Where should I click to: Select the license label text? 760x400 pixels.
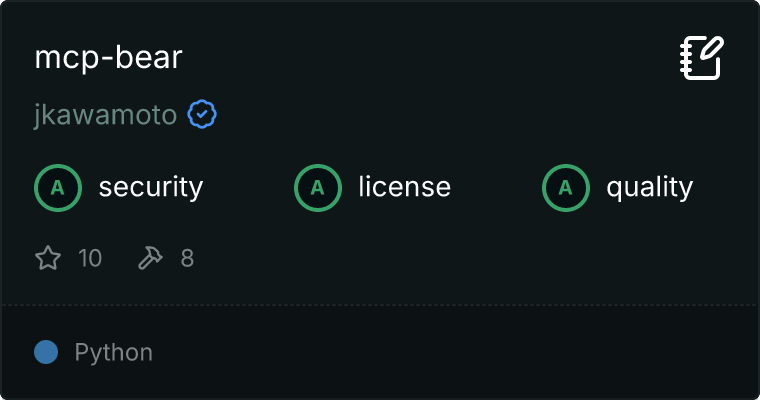point(404,187)
